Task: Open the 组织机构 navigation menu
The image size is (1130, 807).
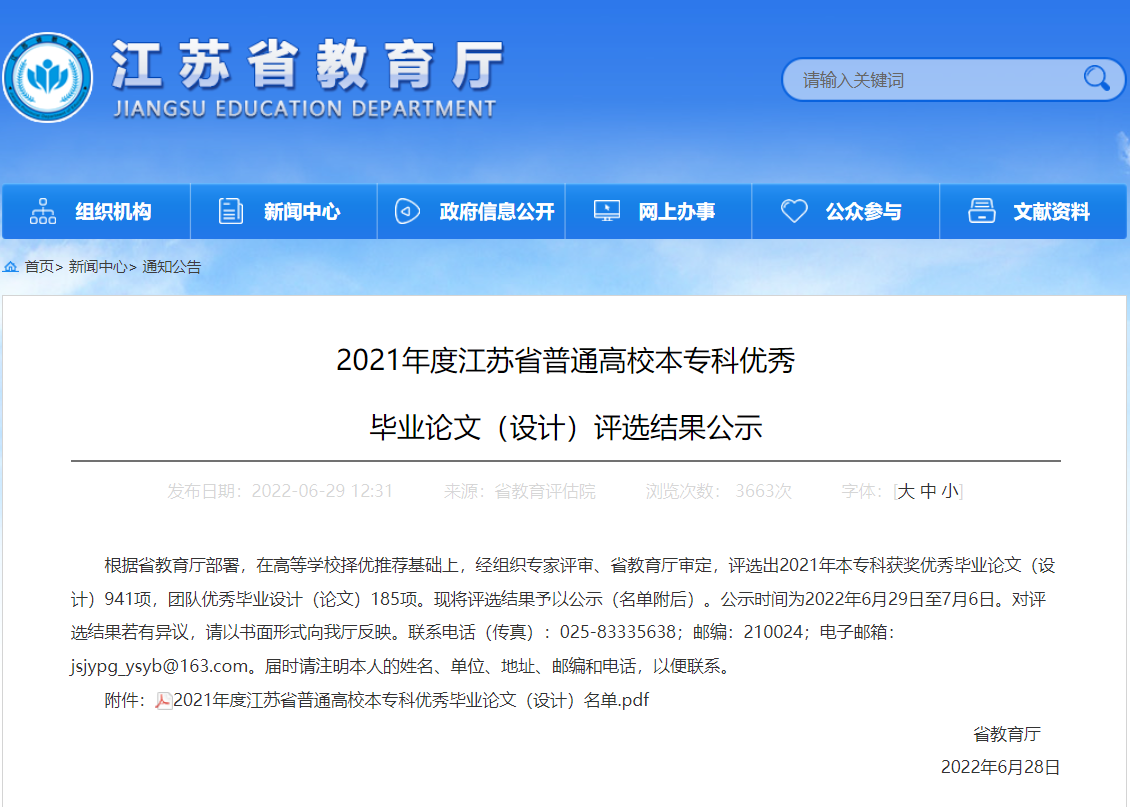Action: tap(113, 212)
